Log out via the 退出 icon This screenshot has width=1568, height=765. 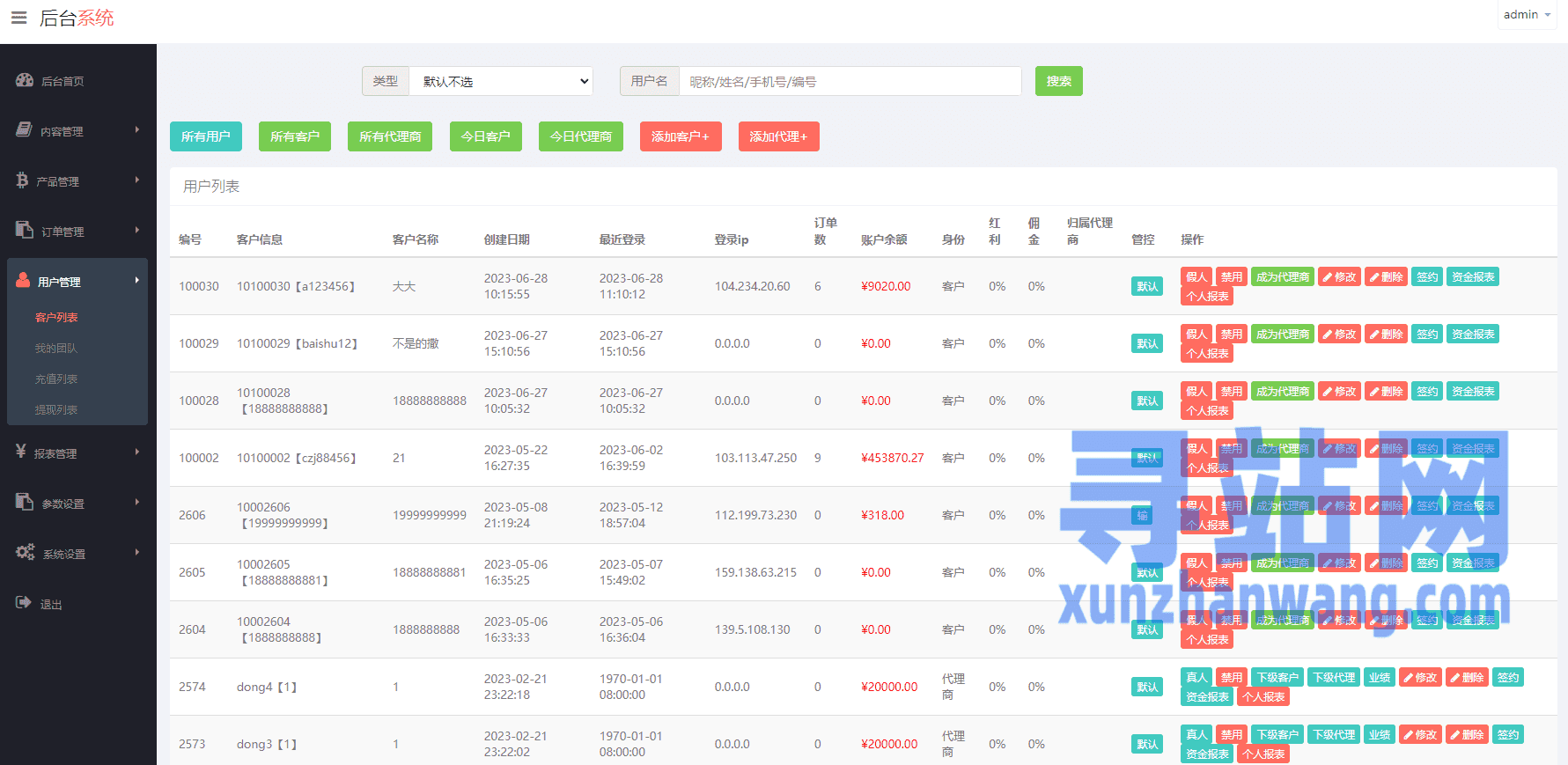click(24, 602)
